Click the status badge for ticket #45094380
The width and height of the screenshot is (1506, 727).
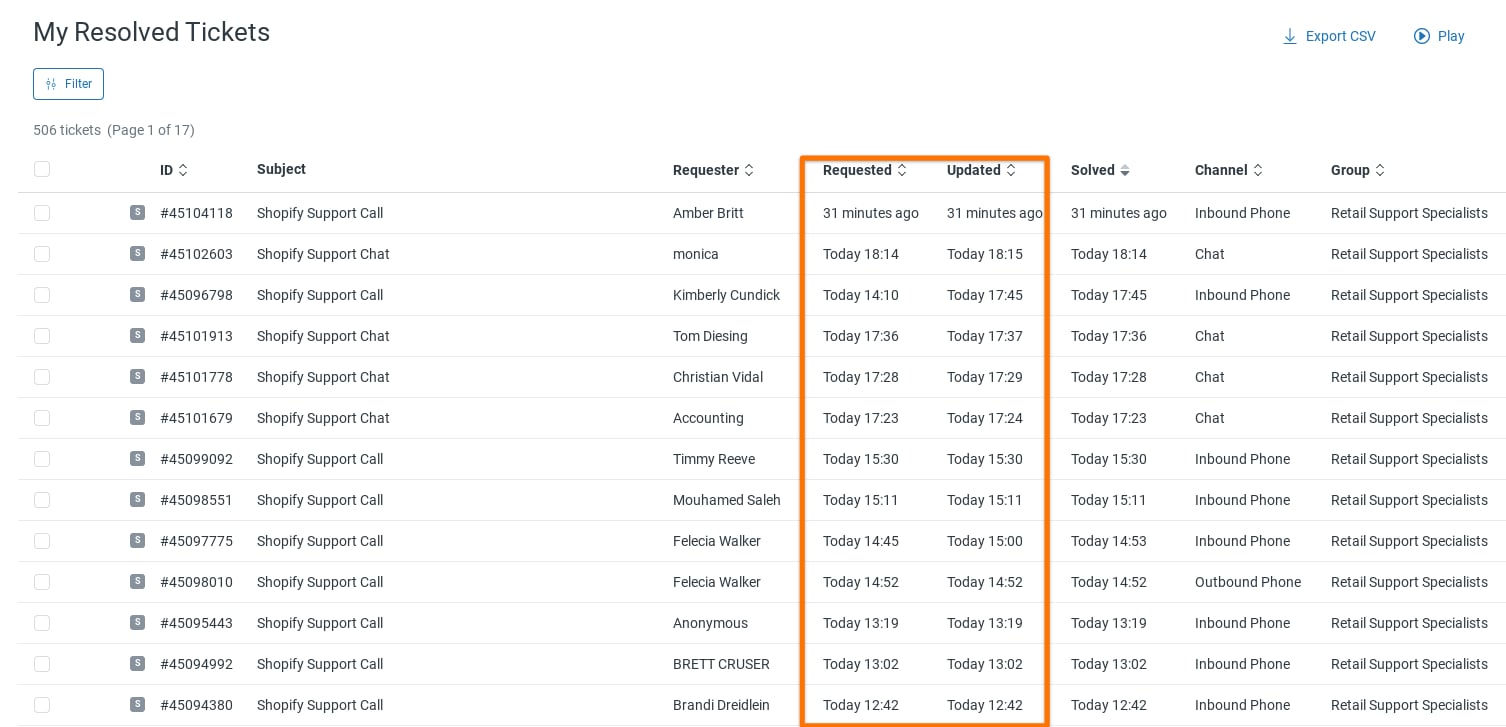point(137,704)
